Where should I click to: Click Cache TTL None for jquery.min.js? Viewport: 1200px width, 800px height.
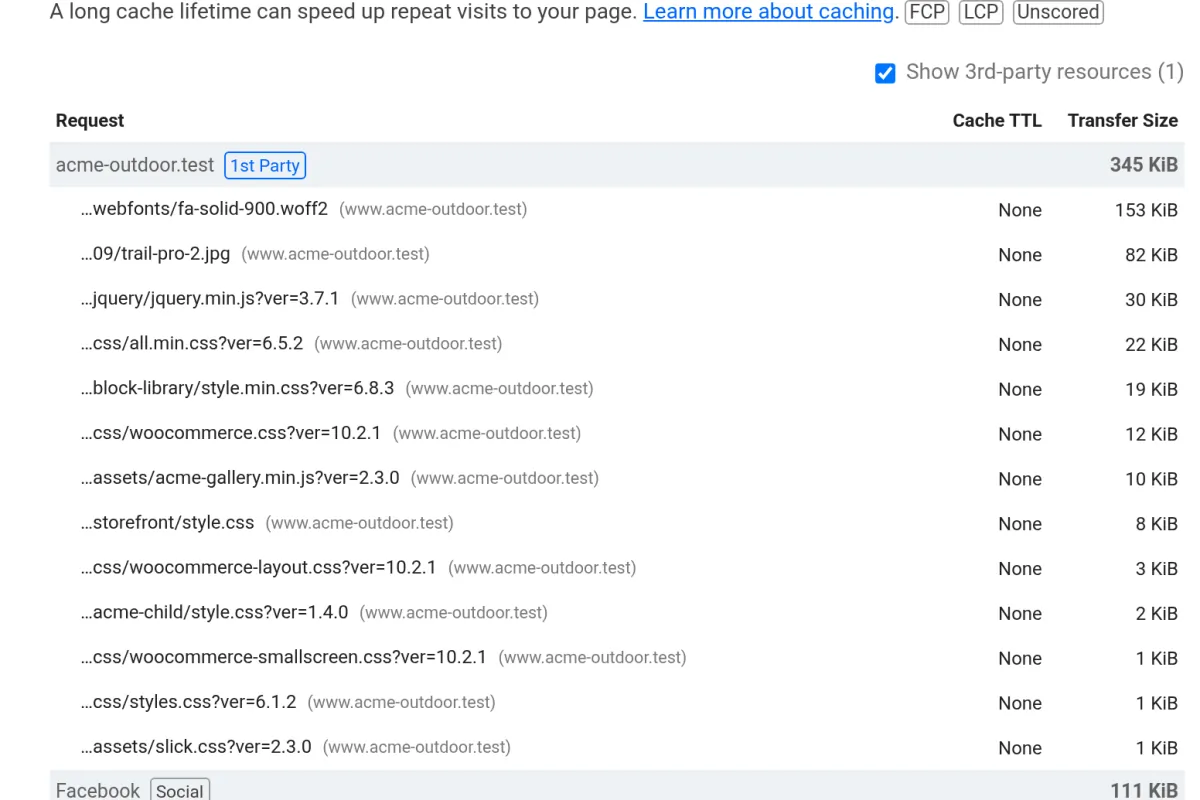[x=1020, y=300]
